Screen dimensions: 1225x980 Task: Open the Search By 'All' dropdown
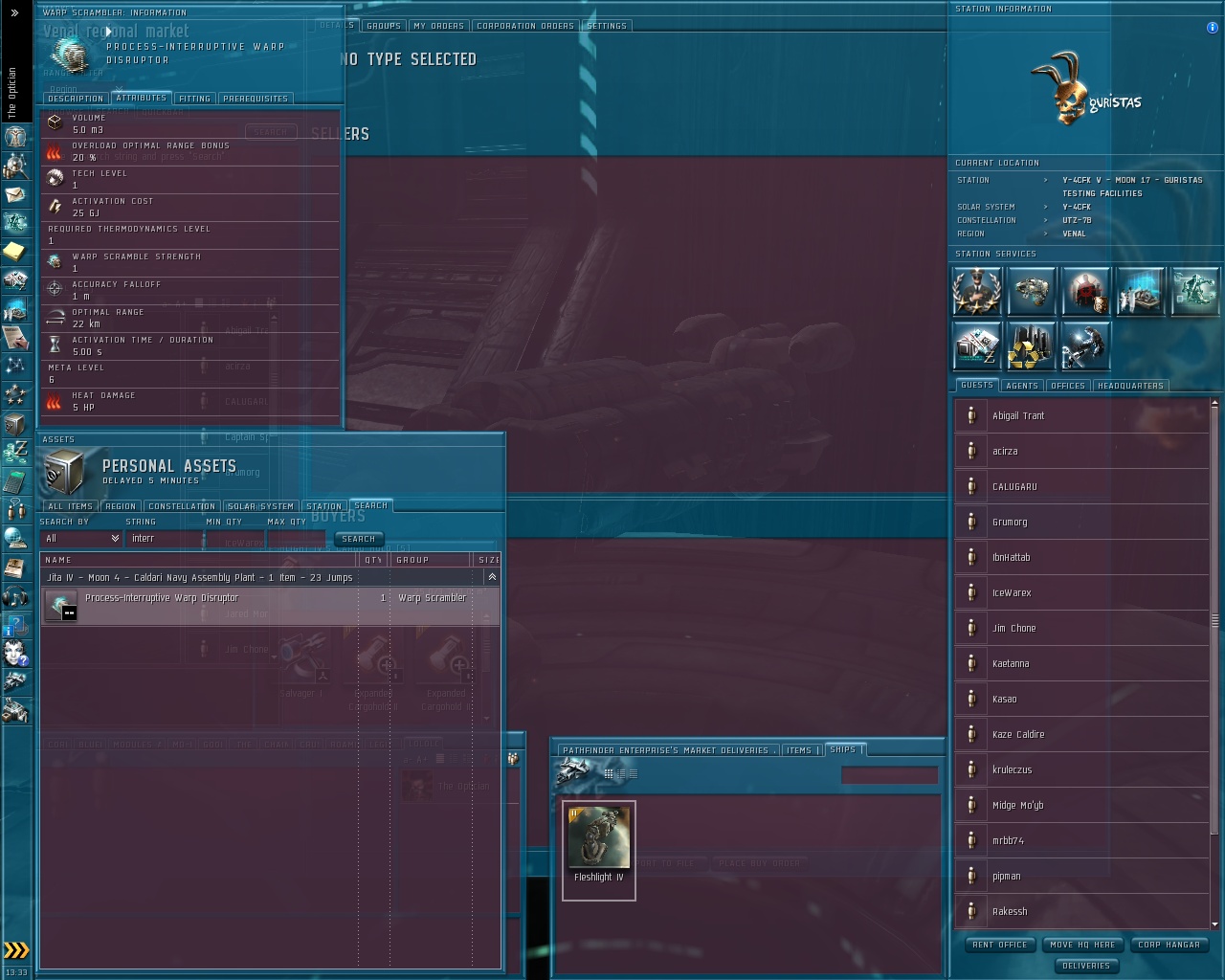[81, 538]
